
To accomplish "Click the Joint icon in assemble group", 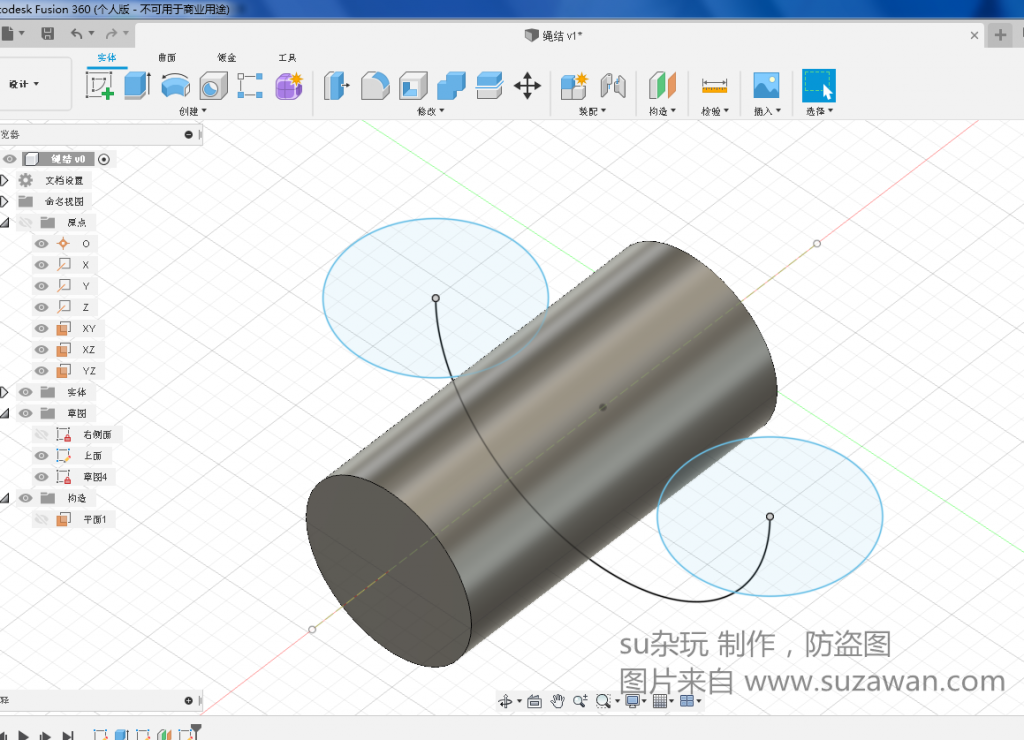I will 613,86.
